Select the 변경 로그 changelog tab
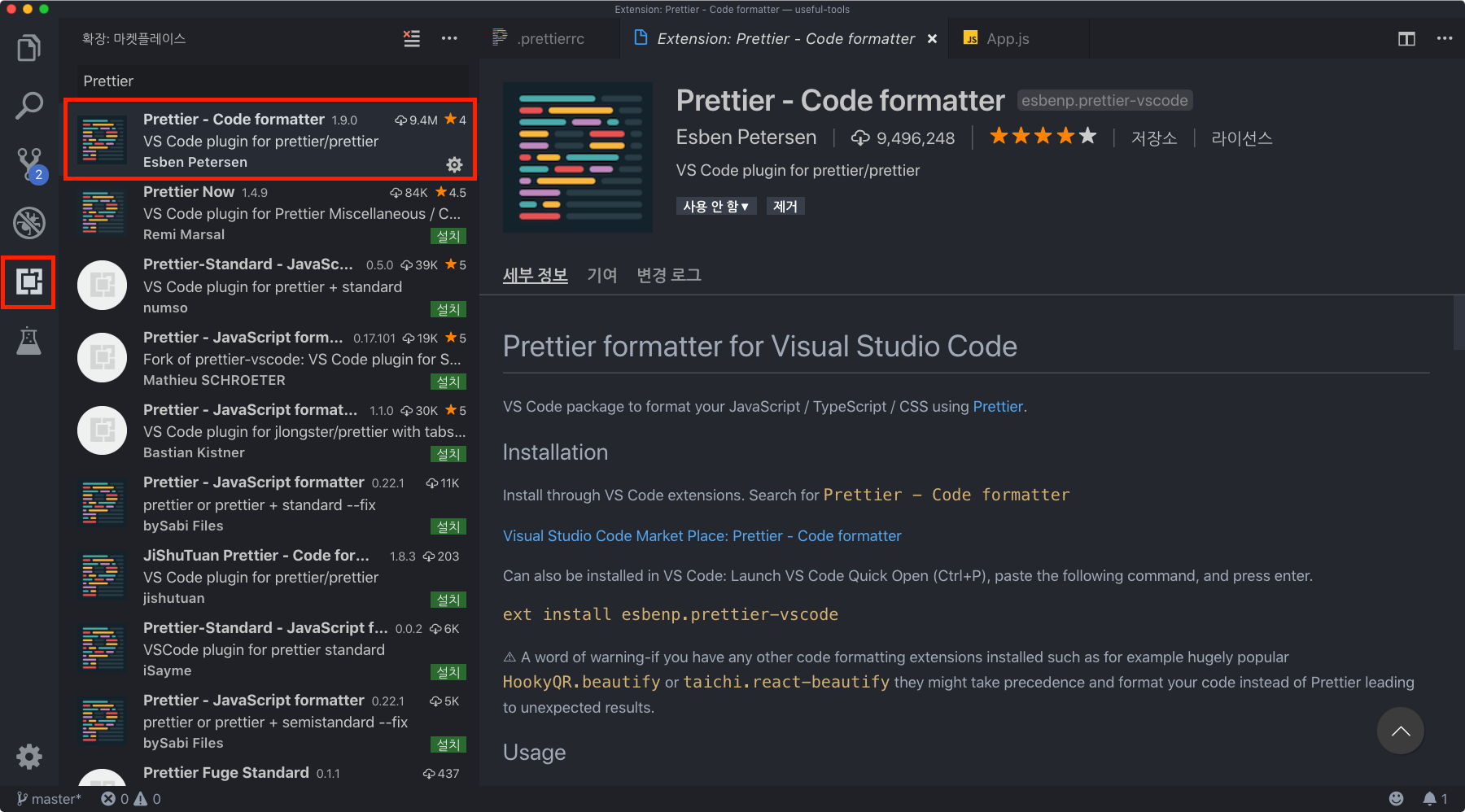Viewport: 1465px width, 812px height. [x=669, y=275]
